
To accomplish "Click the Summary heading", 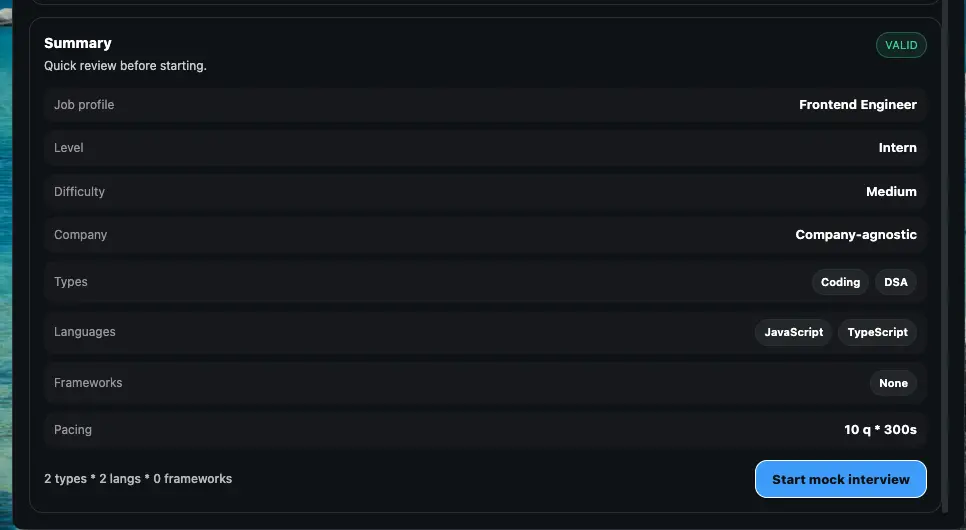I will [78, 43].
